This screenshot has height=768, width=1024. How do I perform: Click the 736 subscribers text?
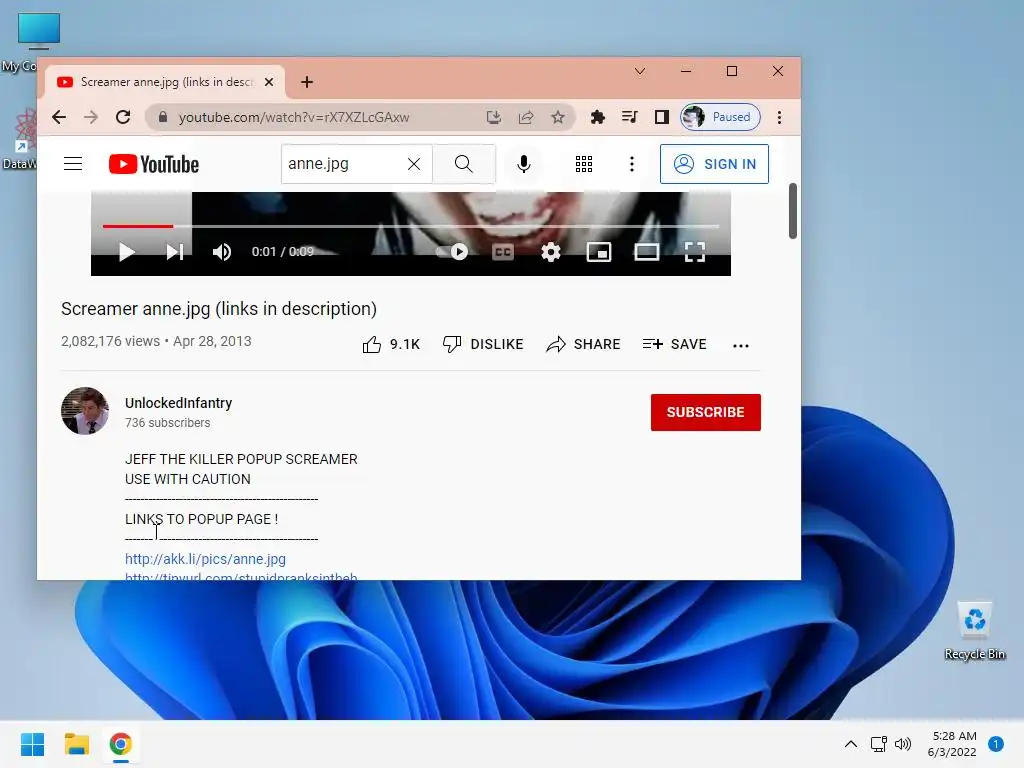(167, 423)
